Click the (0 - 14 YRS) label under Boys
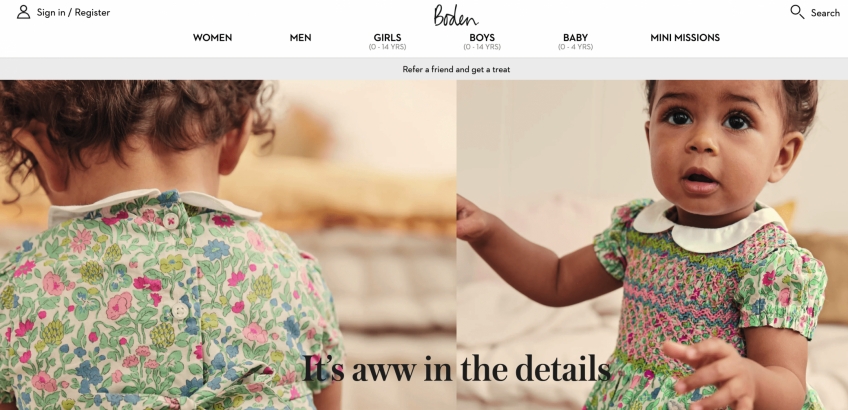 [x=482, y=47]
